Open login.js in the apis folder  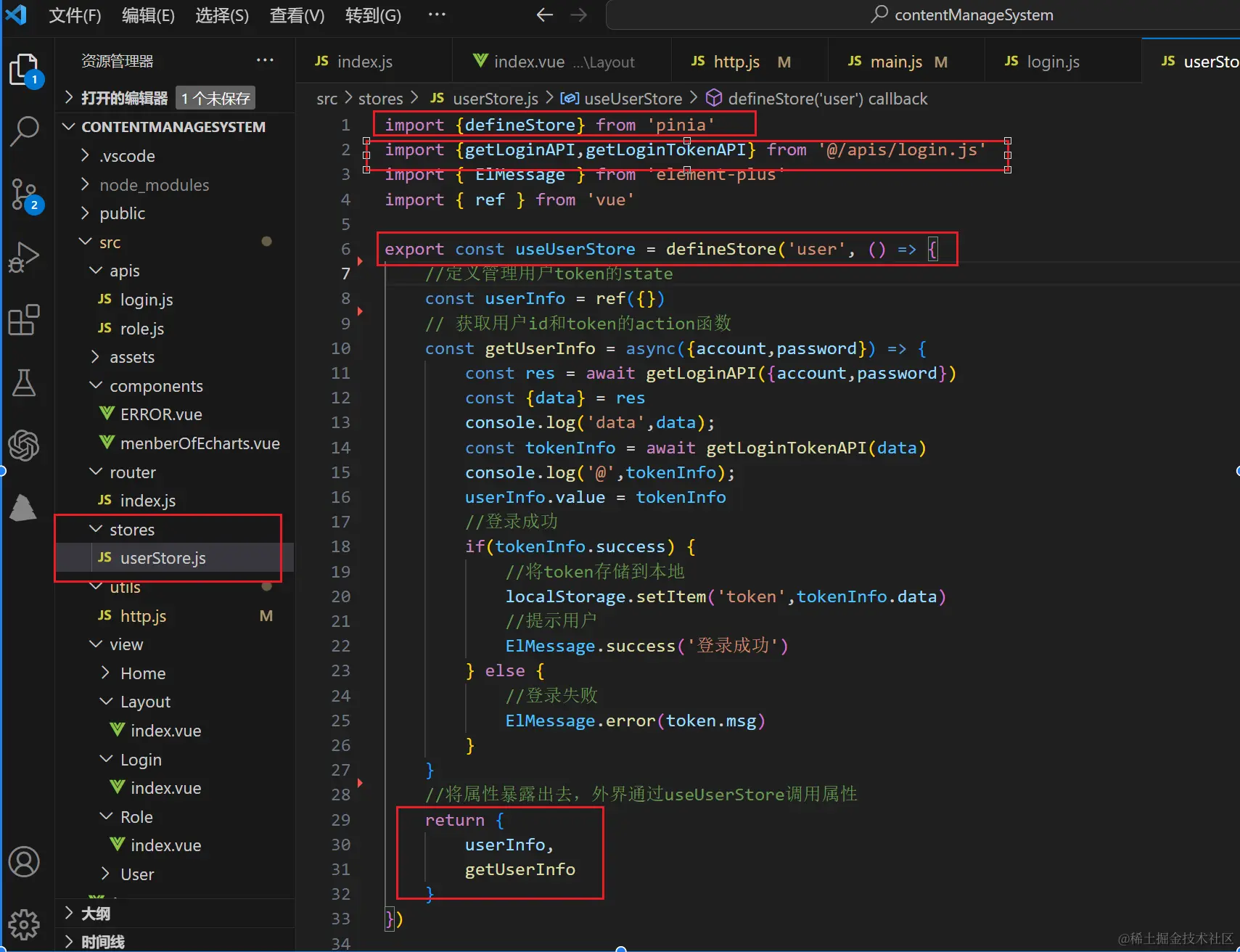tap(175, 300)
